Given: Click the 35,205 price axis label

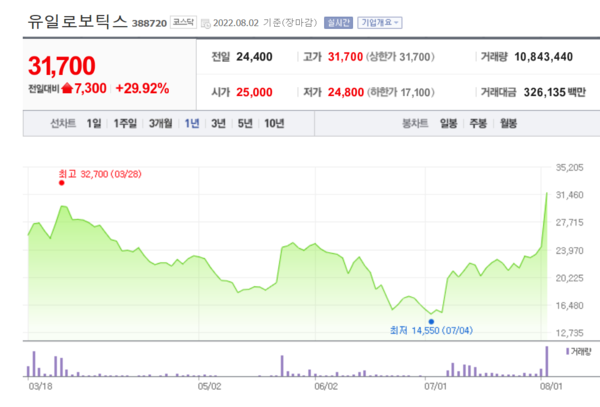Looking at the screenshot, I should pos(569,168).
